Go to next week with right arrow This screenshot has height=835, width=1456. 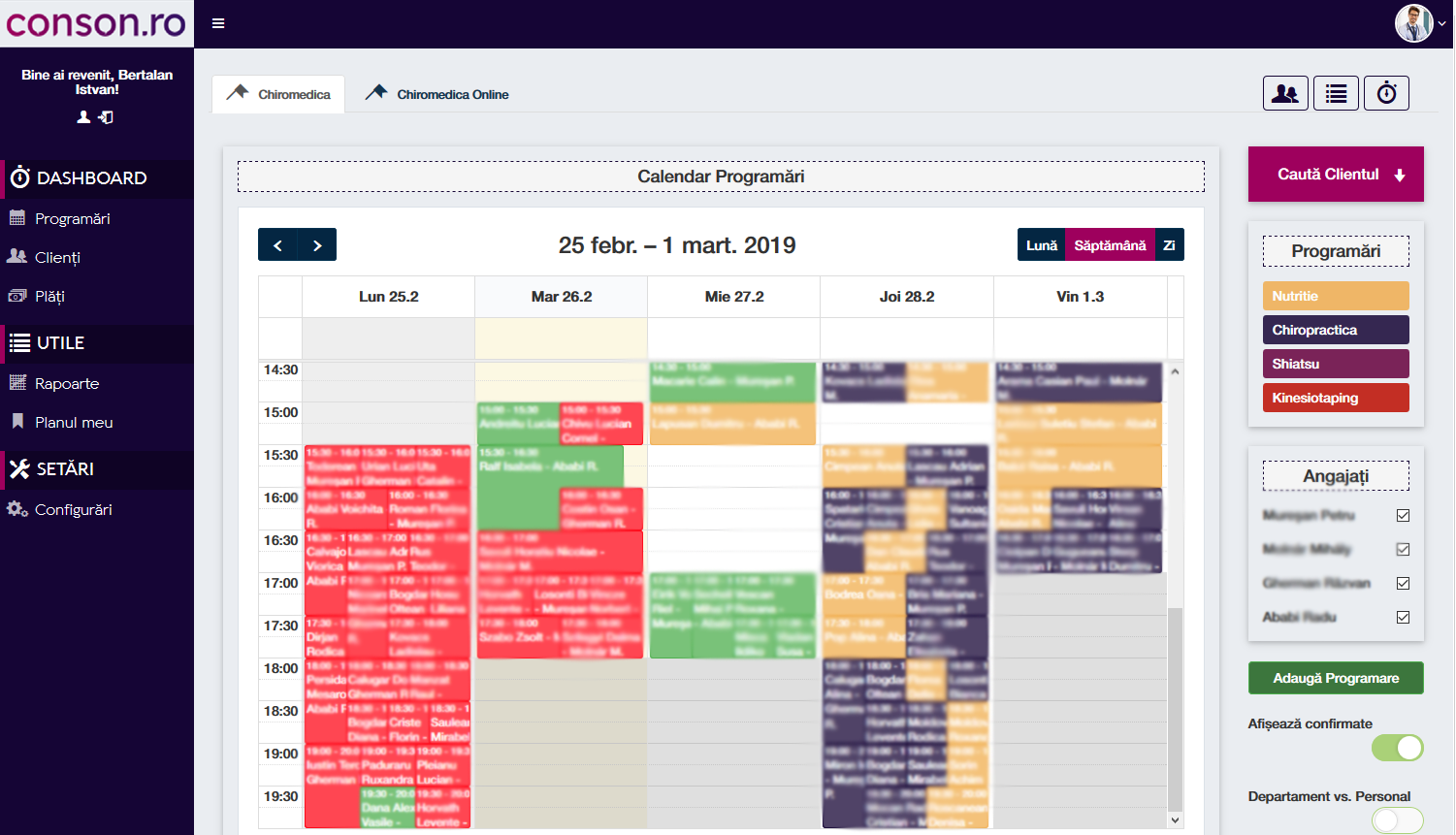pyautogui.click(x=317, y=245)
